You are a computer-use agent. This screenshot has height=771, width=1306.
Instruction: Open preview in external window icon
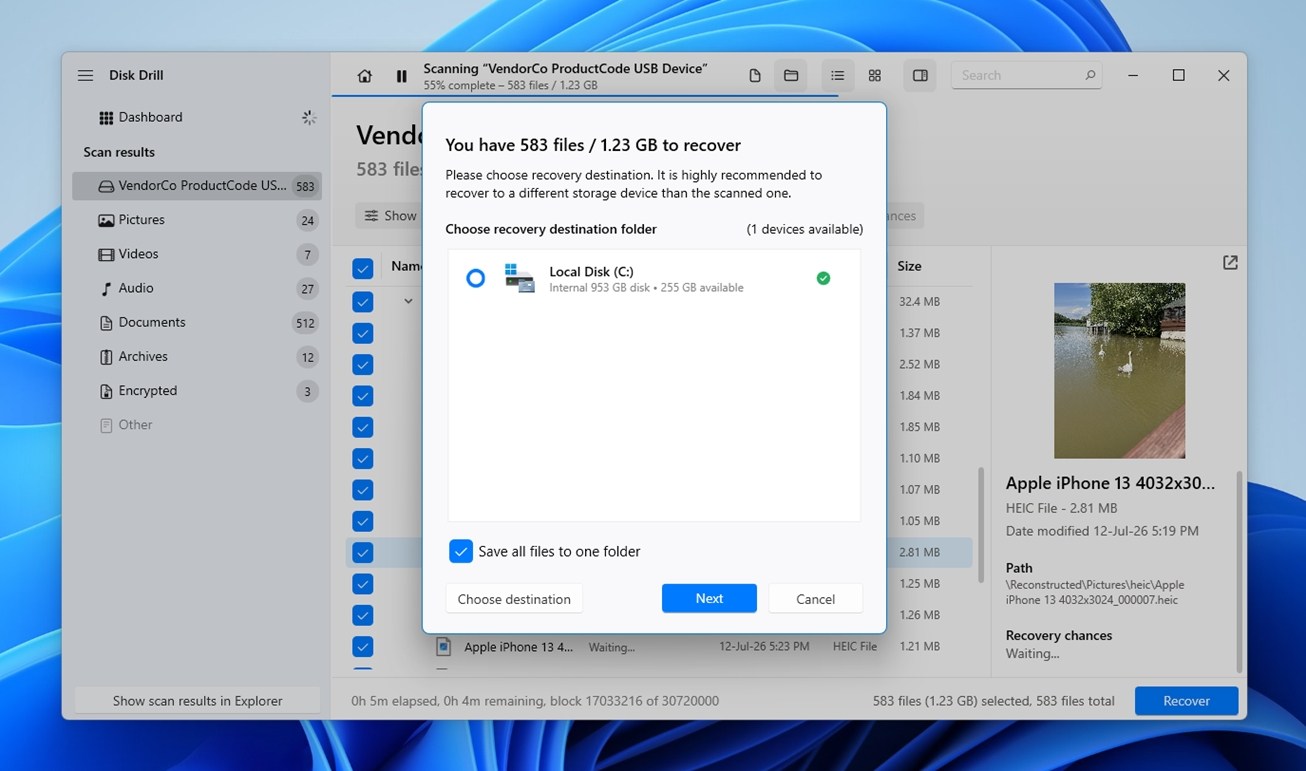coord(1230,263)
